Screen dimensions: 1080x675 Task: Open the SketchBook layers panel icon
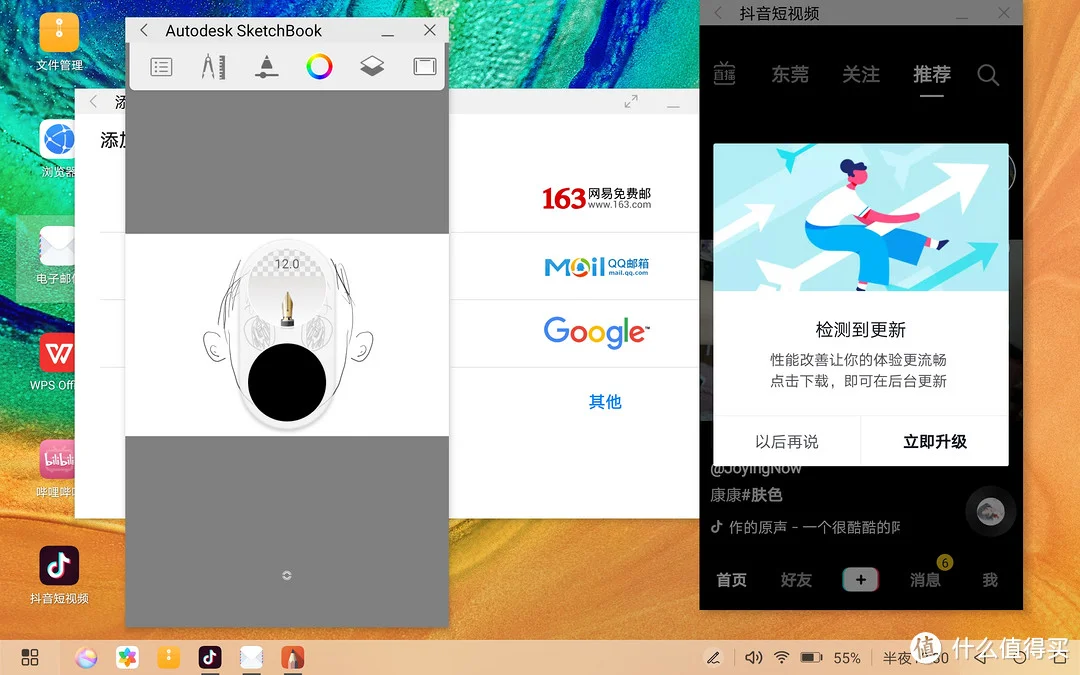[372, 66]
